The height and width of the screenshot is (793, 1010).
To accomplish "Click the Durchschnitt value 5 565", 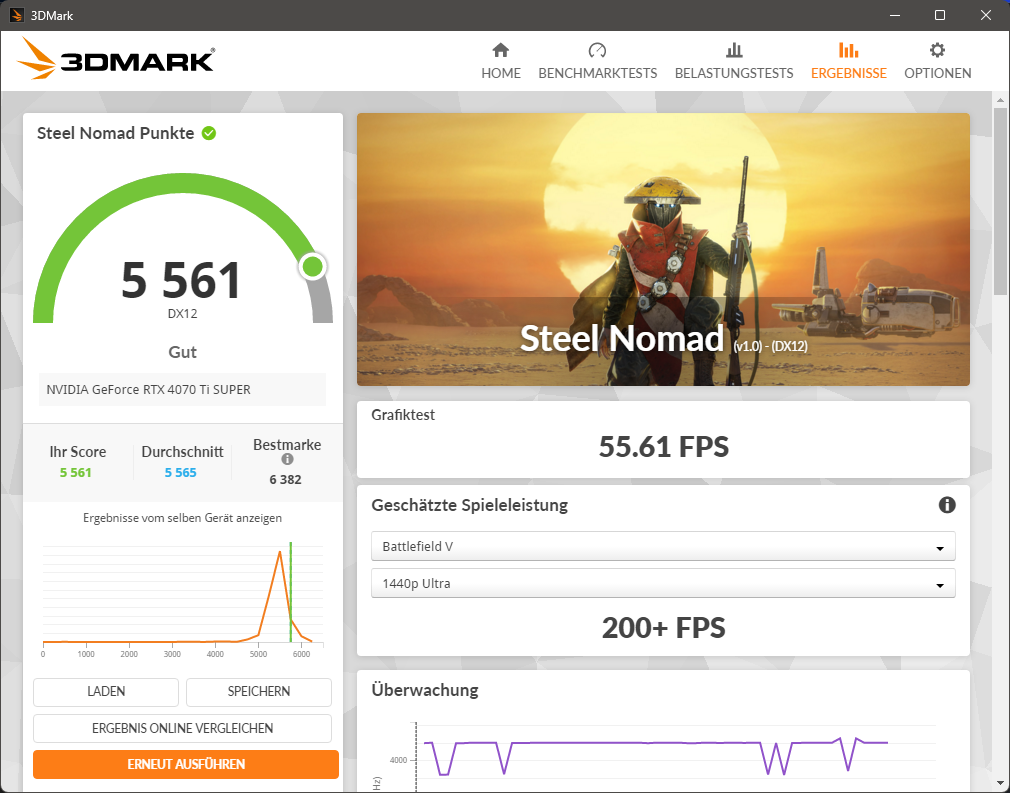I will (x=180, y=473).
